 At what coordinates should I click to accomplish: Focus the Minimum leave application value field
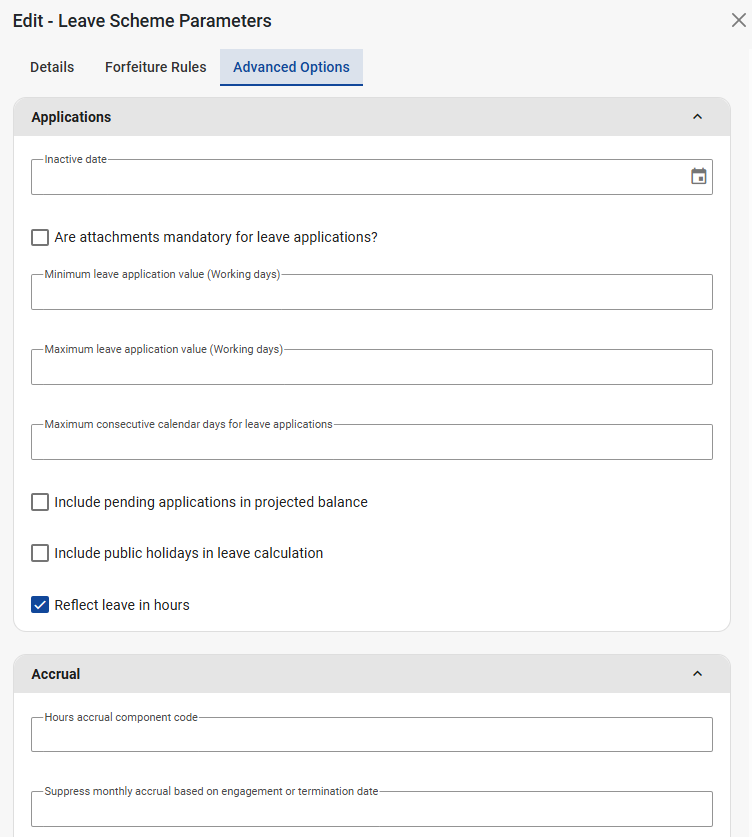click(371, 293)
